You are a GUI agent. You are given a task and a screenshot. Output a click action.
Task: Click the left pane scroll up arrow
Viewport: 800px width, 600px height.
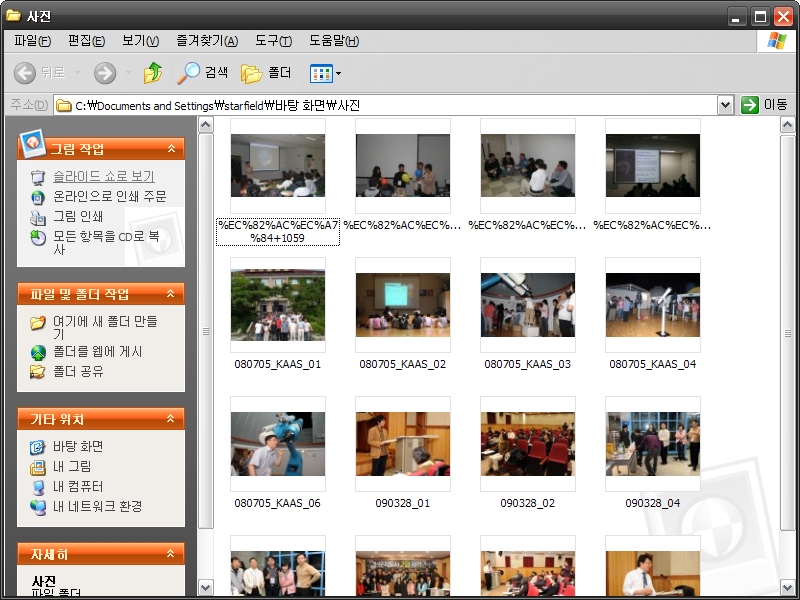(x=206, y=124)
